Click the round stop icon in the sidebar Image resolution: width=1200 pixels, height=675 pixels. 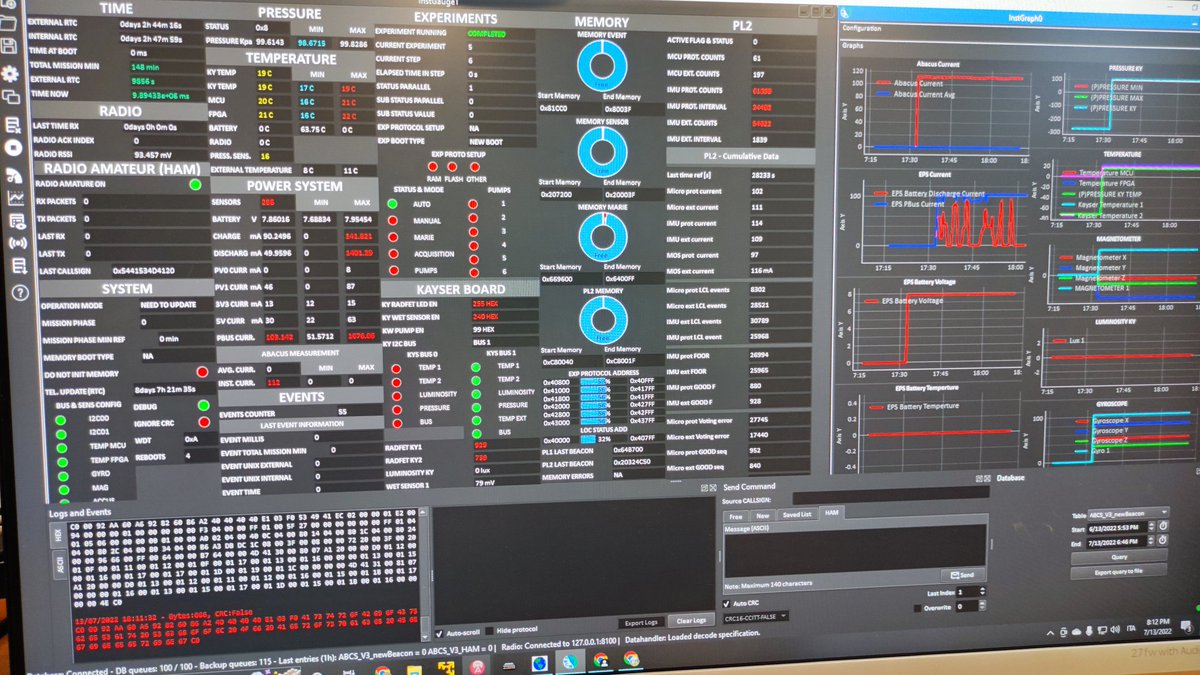click(13, 147)
